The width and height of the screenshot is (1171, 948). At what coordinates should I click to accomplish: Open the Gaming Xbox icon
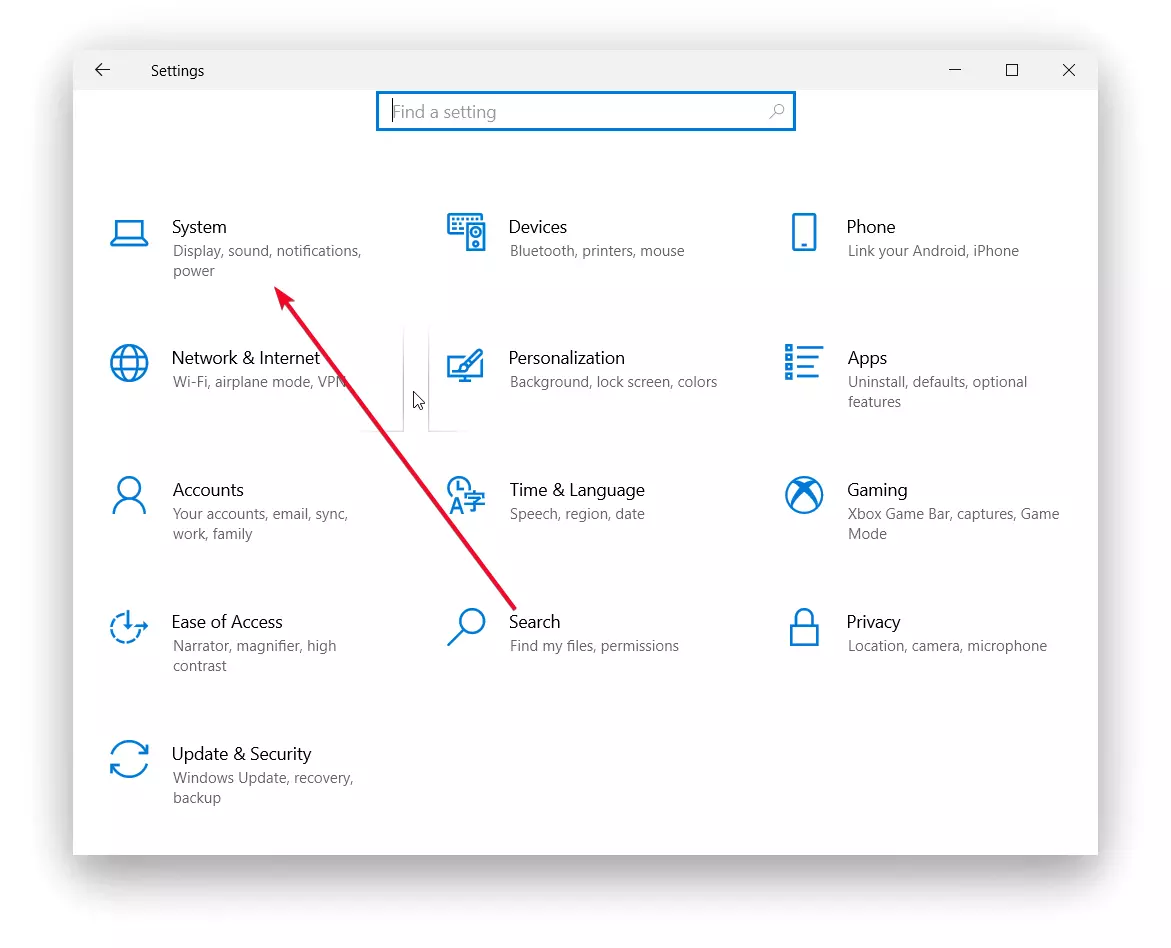pos(804,495)
